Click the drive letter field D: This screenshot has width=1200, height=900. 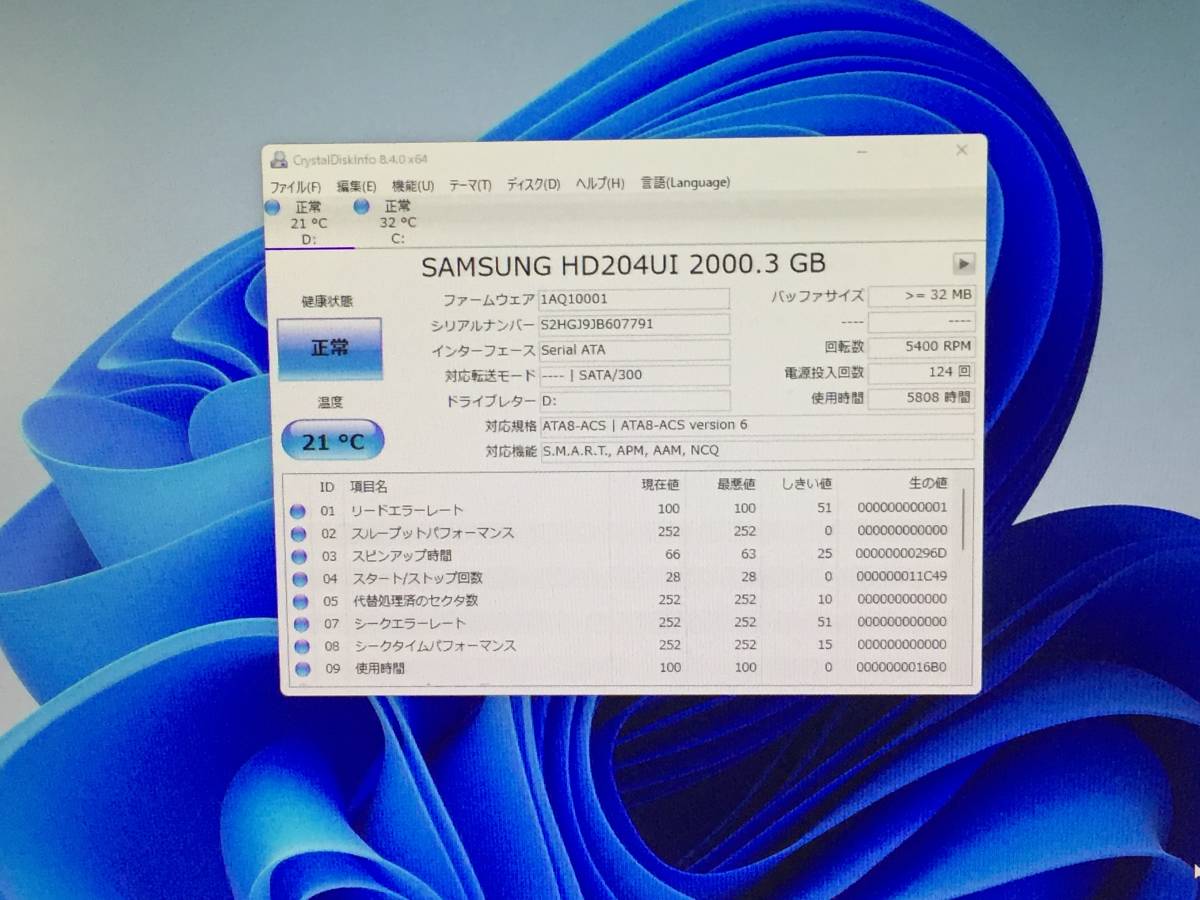click(x=634, y=401)
